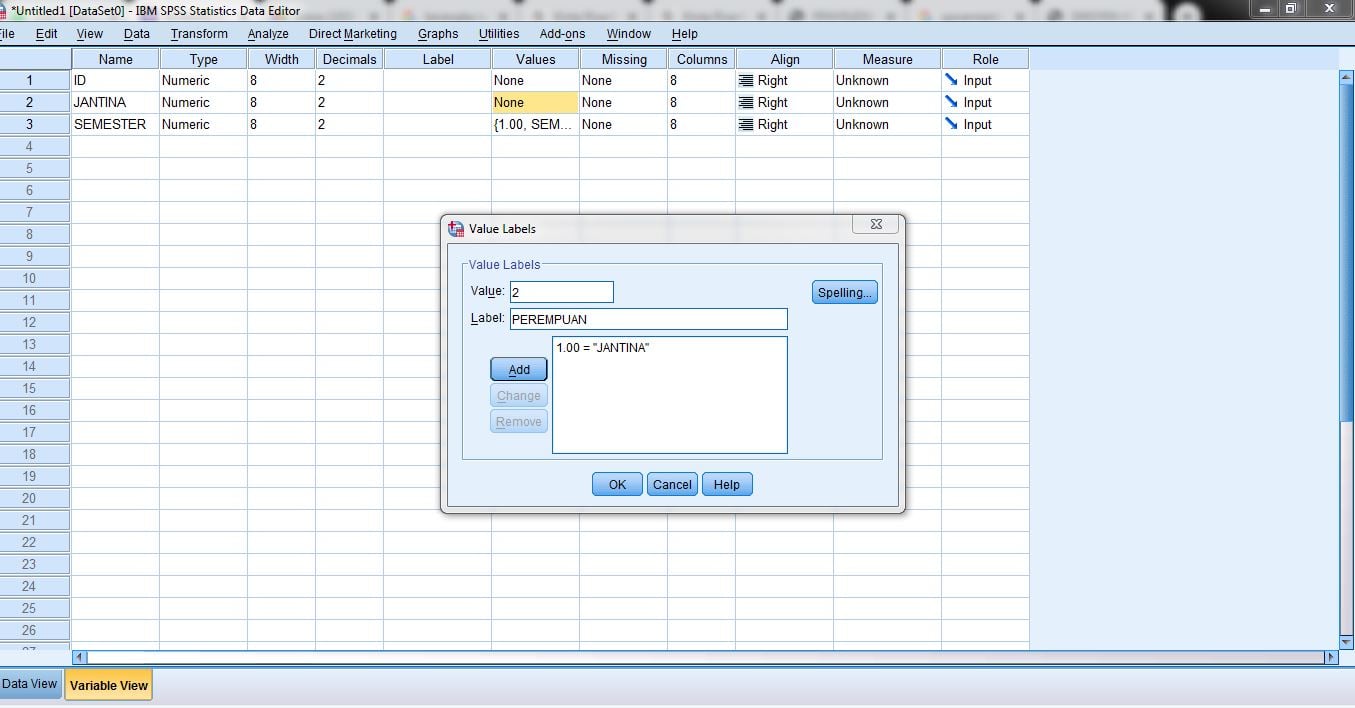This screenshot has height=708, width=1355.
Task: Click the Right align icon for JANTINA
Action: click(746, 102)
